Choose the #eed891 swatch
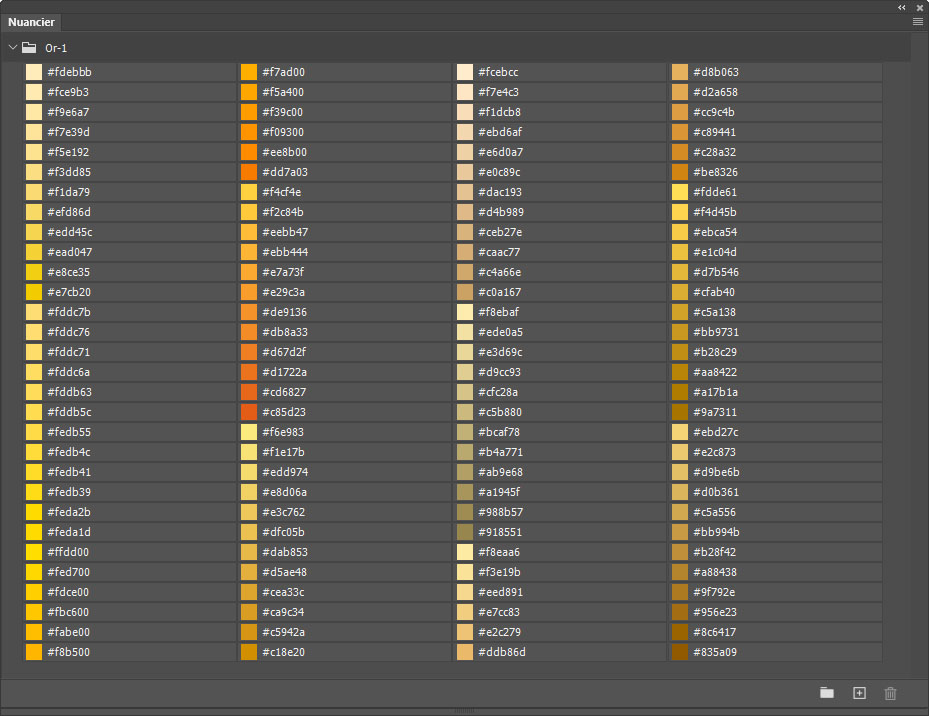This screenshot has width=929, height=716. click(x=464, y=592)
